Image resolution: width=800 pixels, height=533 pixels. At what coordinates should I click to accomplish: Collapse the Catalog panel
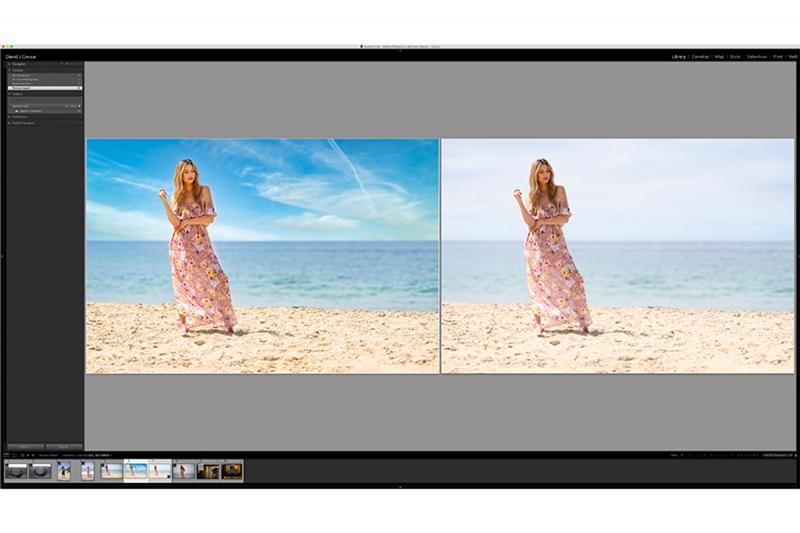[x=18, y=70]
